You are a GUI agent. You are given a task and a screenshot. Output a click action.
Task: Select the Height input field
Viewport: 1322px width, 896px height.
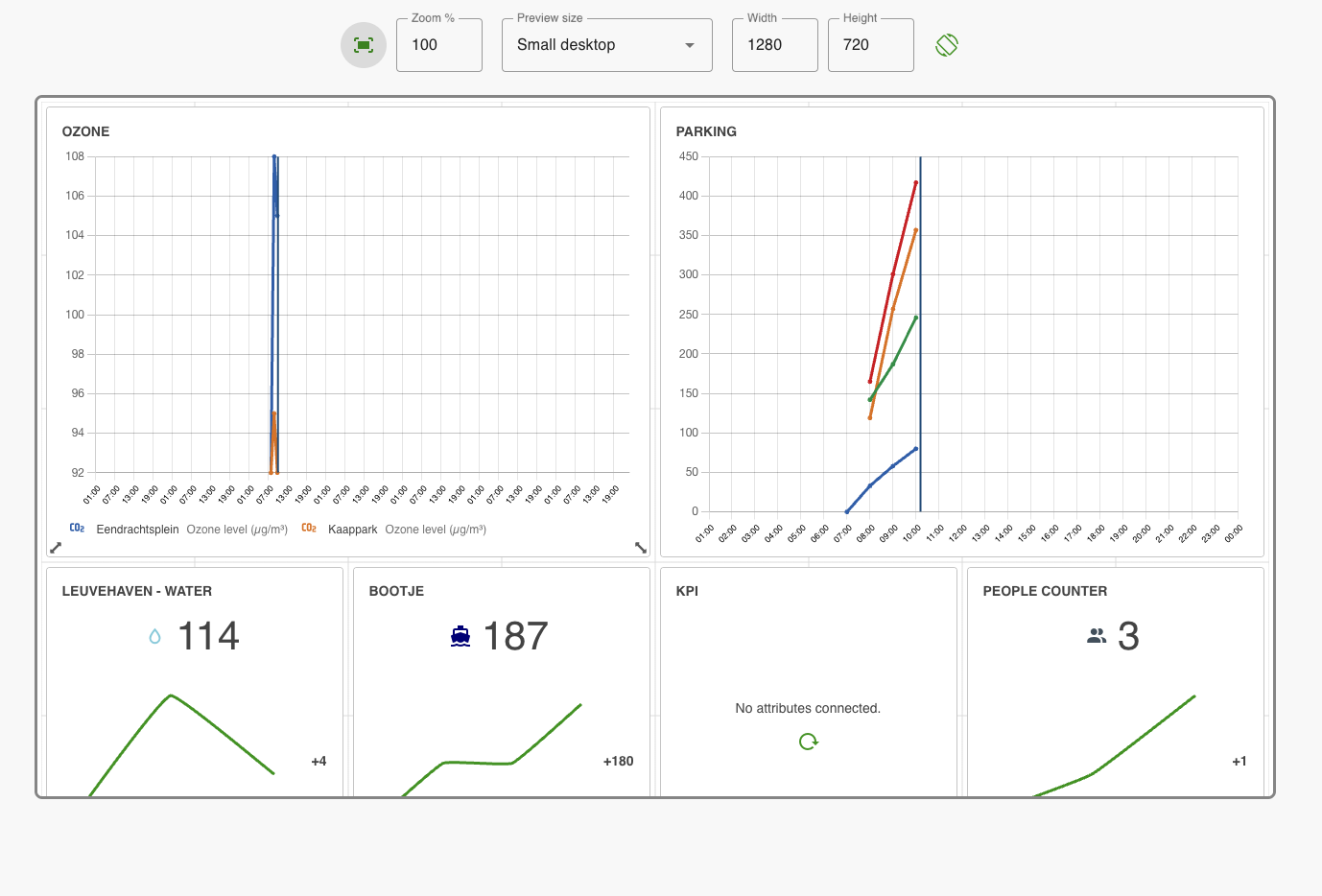(x=870, y=45)
